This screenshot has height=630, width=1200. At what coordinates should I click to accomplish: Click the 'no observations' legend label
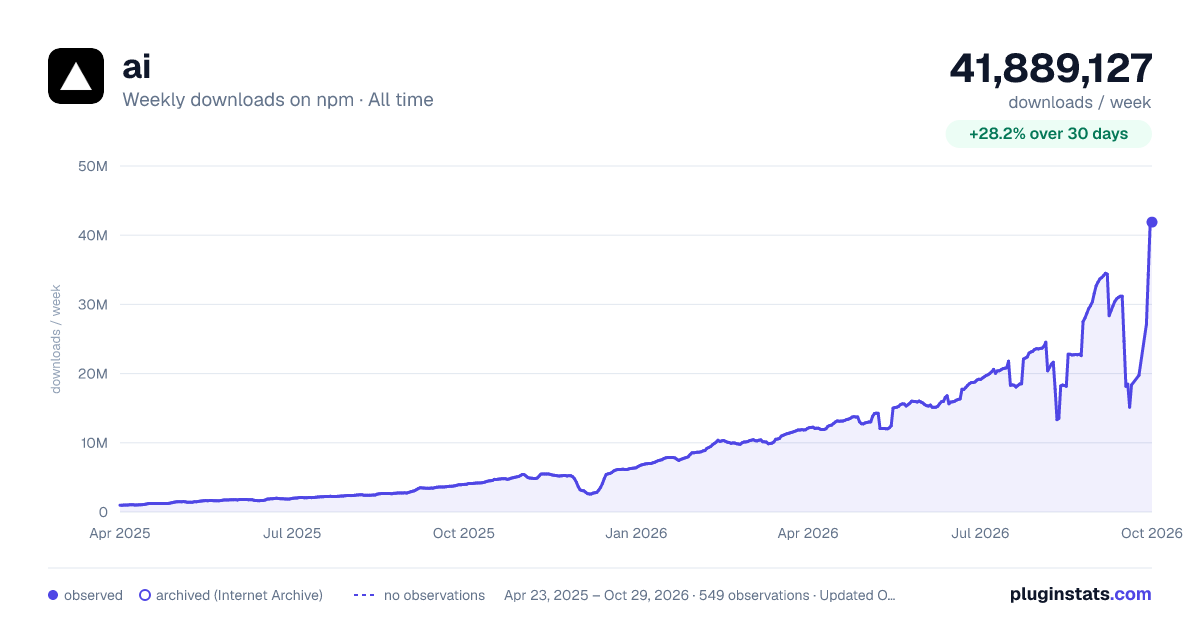[x=434, y=595]
